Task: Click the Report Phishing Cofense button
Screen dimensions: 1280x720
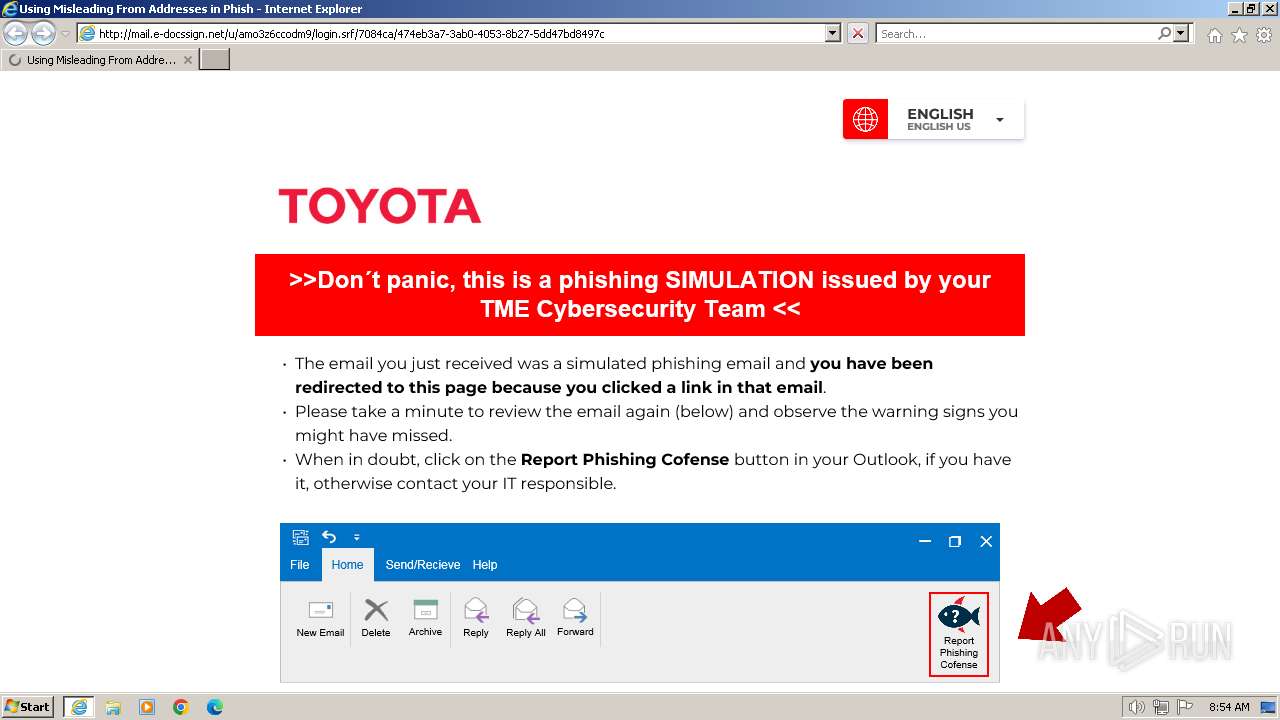Action: 959,634
